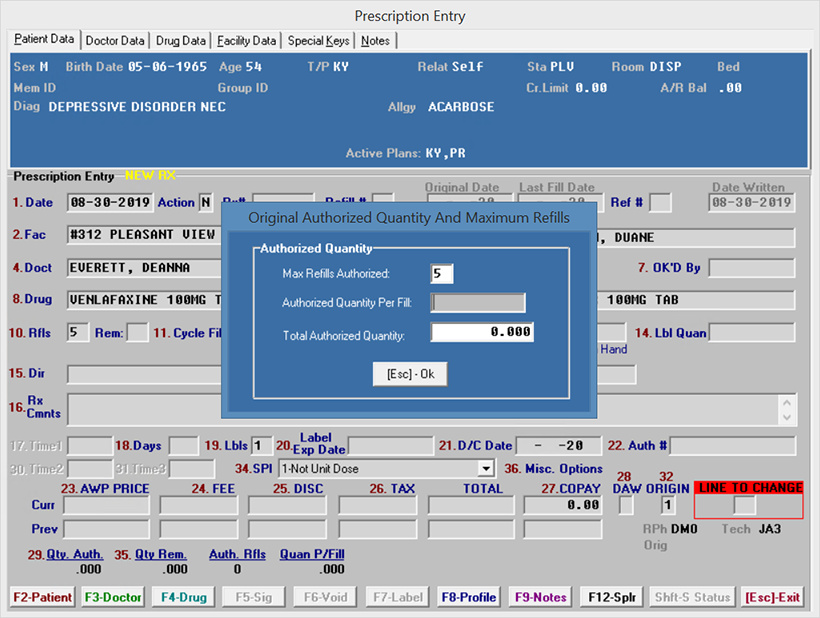Click the F12-Splr button

pos(611,597)
